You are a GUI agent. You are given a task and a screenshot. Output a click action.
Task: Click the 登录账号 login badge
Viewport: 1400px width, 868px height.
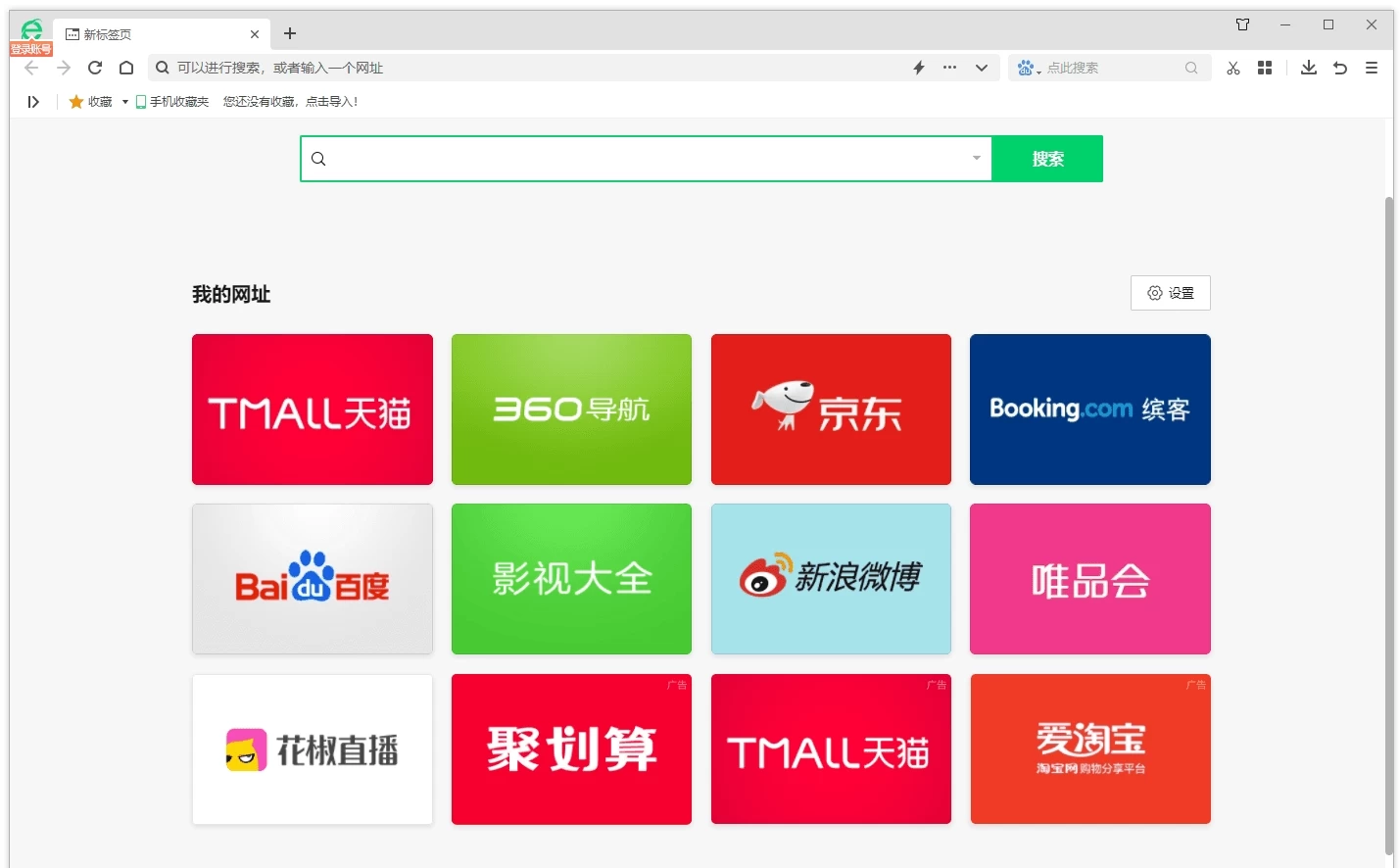31,49
